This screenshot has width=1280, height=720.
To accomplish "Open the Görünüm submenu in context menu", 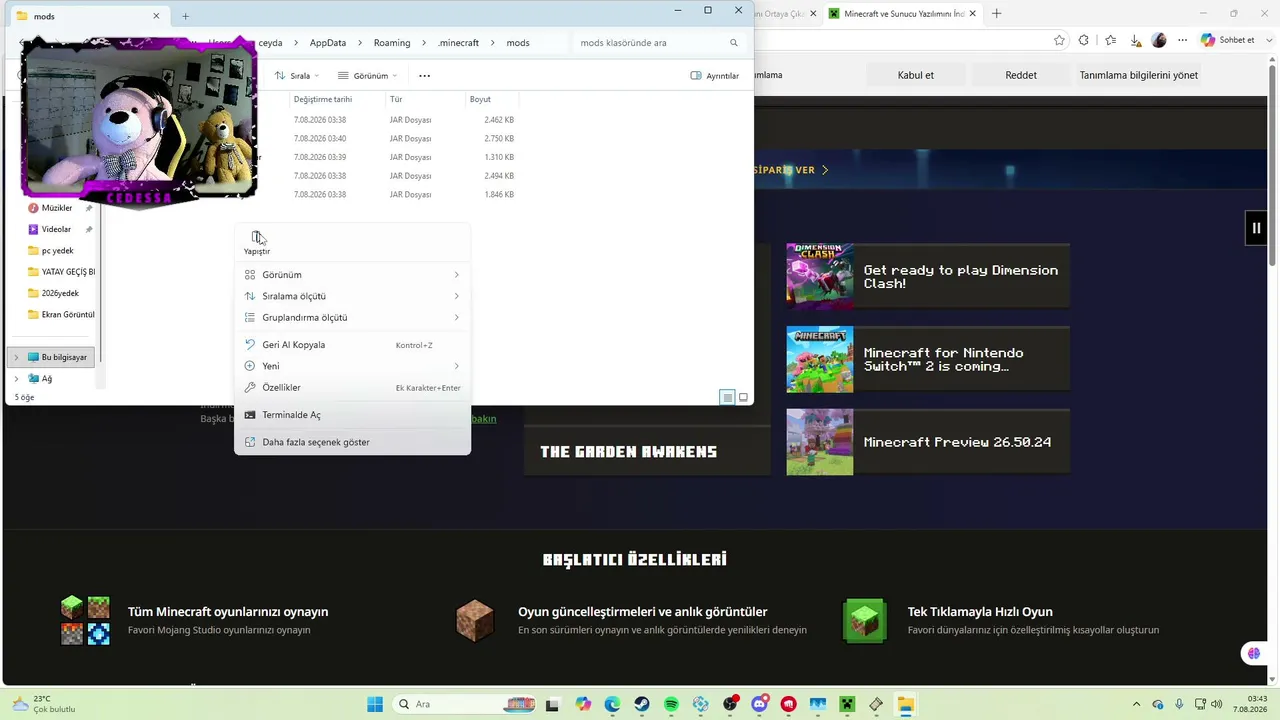I will (x=352, y=275).
